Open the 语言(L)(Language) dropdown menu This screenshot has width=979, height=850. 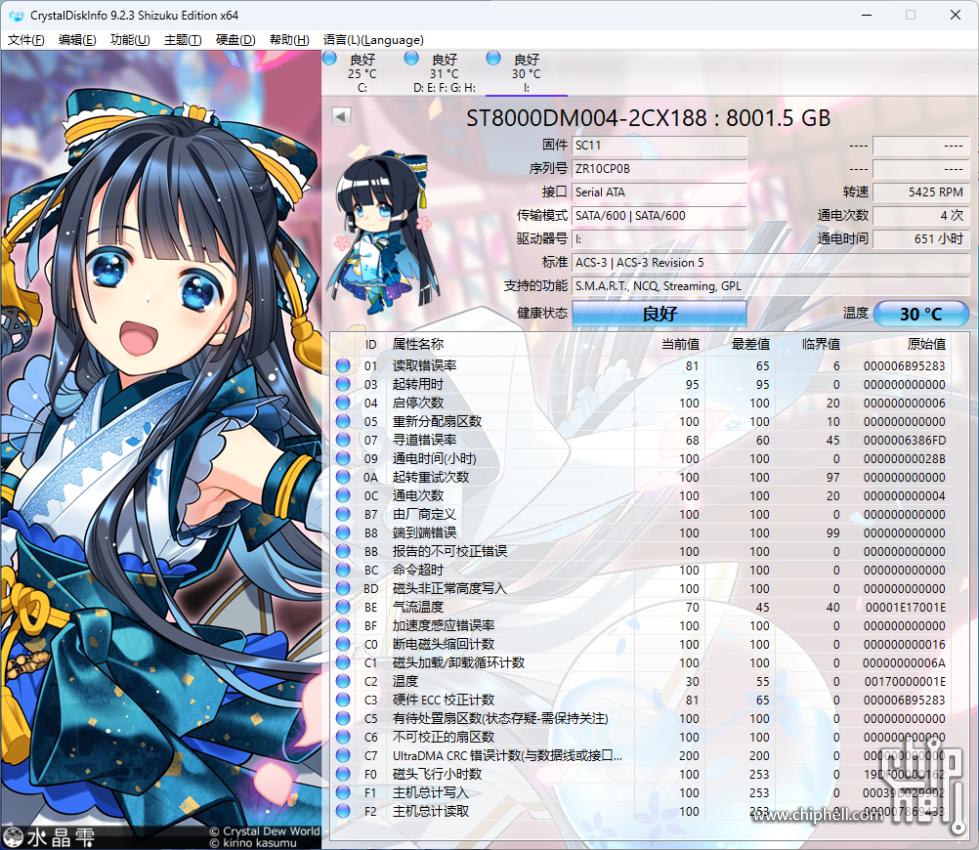(373, 40)
